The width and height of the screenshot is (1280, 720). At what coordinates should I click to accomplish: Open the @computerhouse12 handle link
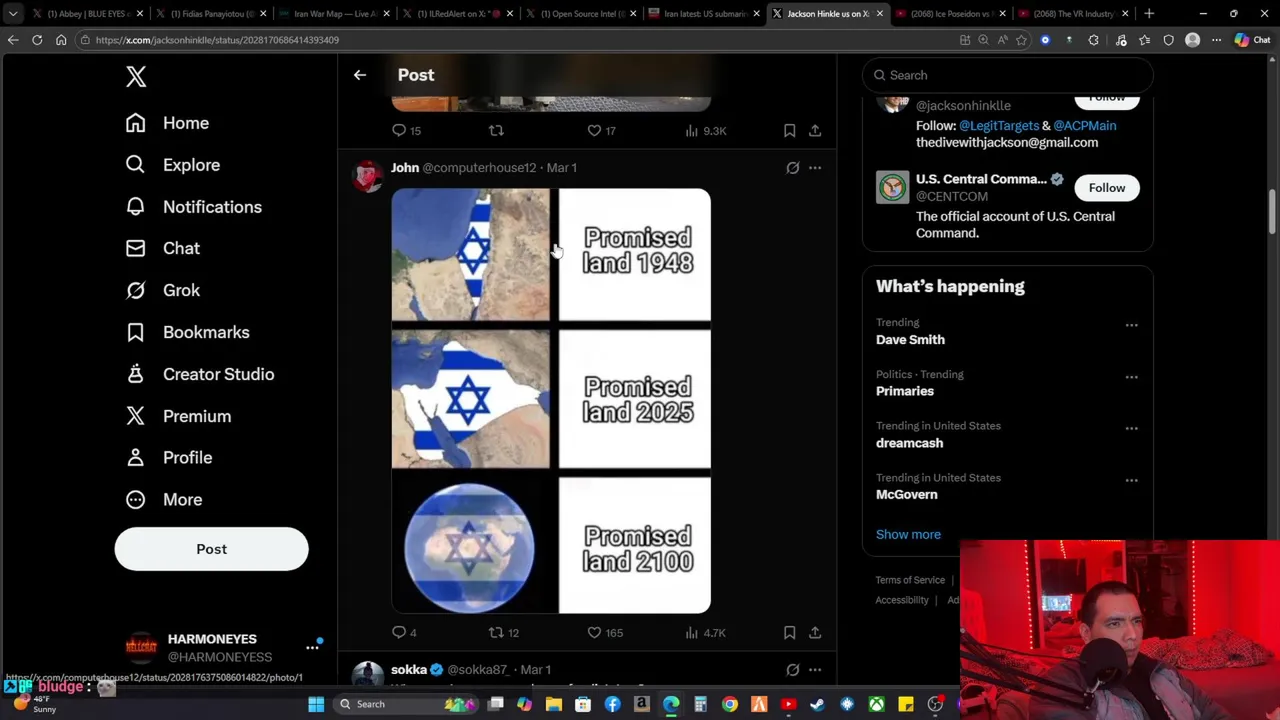(x=479, y=168)
